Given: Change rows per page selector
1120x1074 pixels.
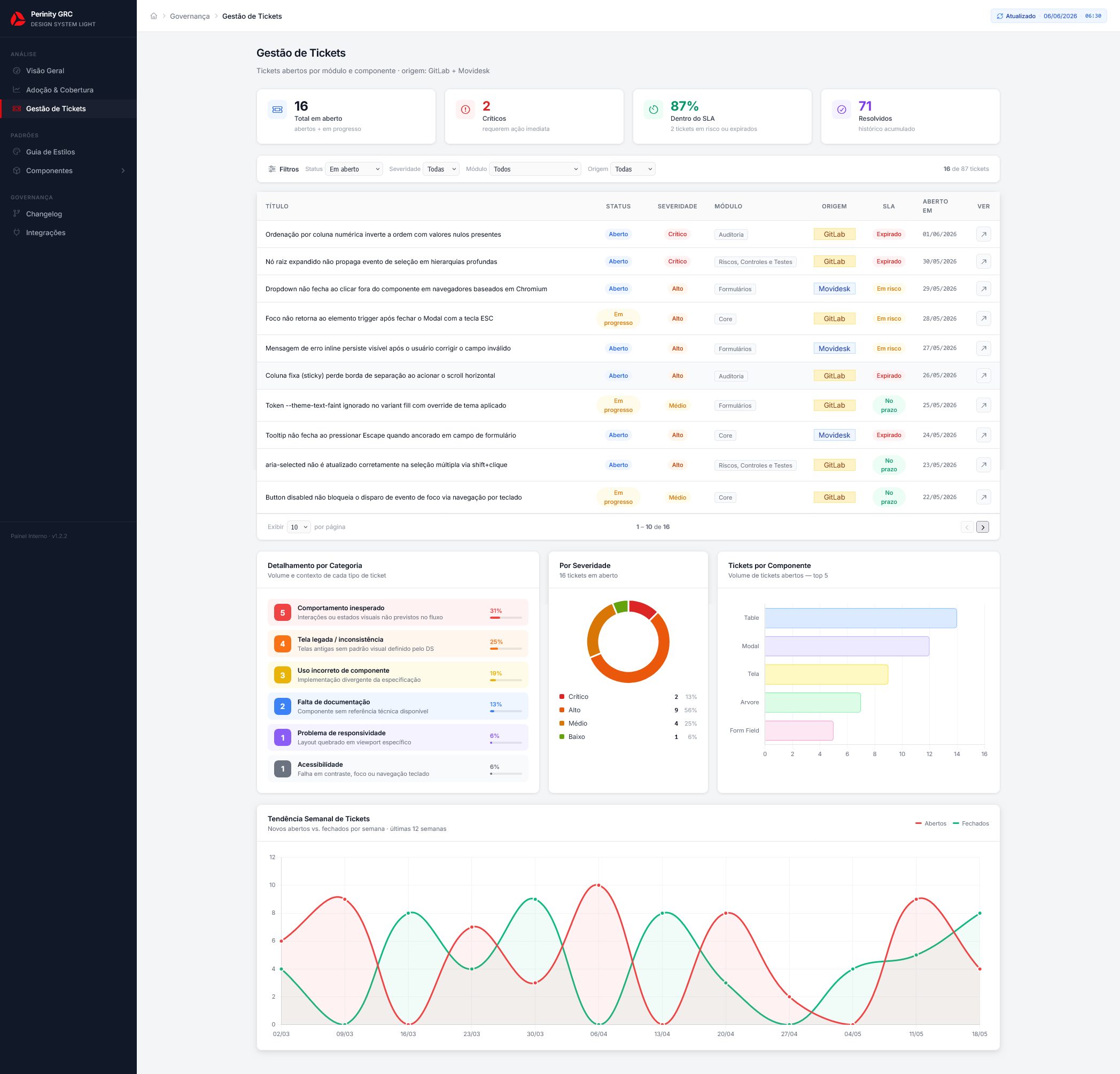Looking at the screenshot, I should (299, 527).
